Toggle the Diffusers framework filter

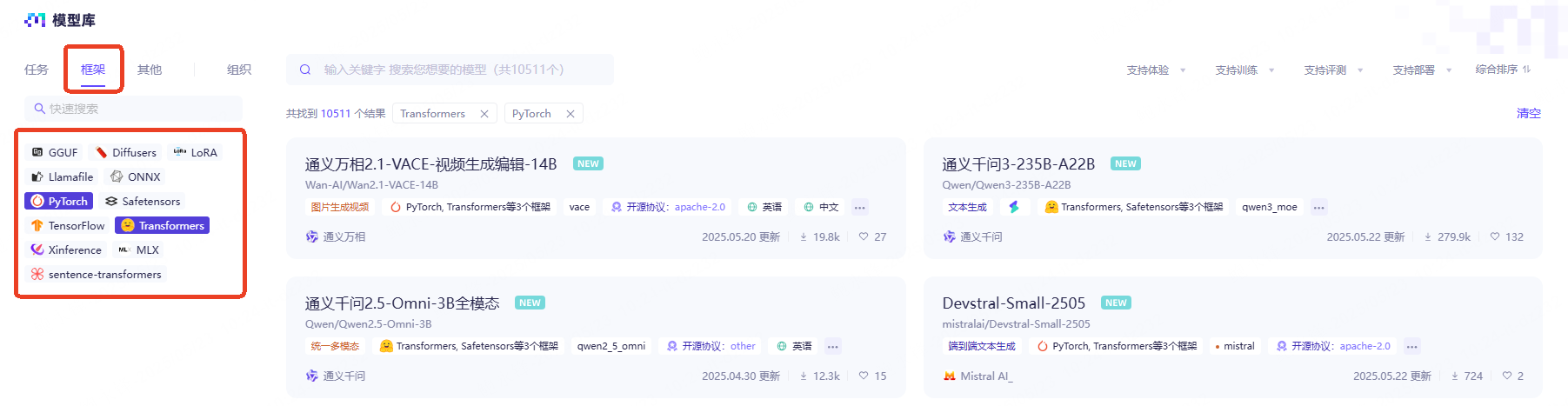(x=126, y=152)
